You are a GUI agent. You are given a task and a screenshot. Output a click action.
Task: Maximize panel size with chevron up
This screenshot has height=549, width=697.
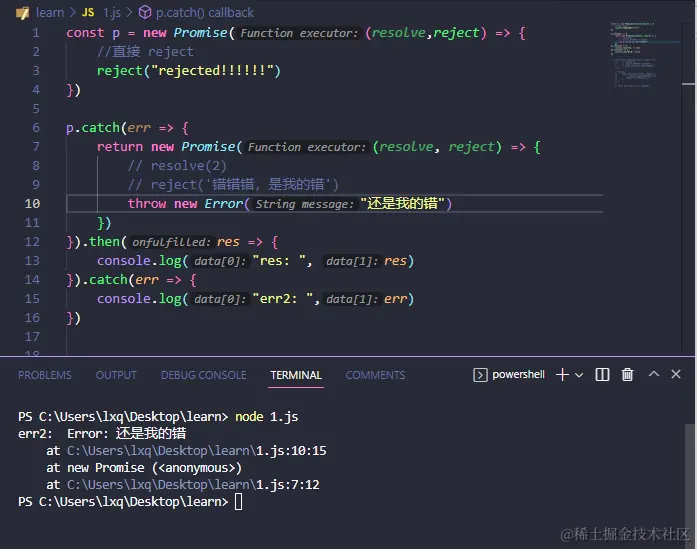[654, 374]
